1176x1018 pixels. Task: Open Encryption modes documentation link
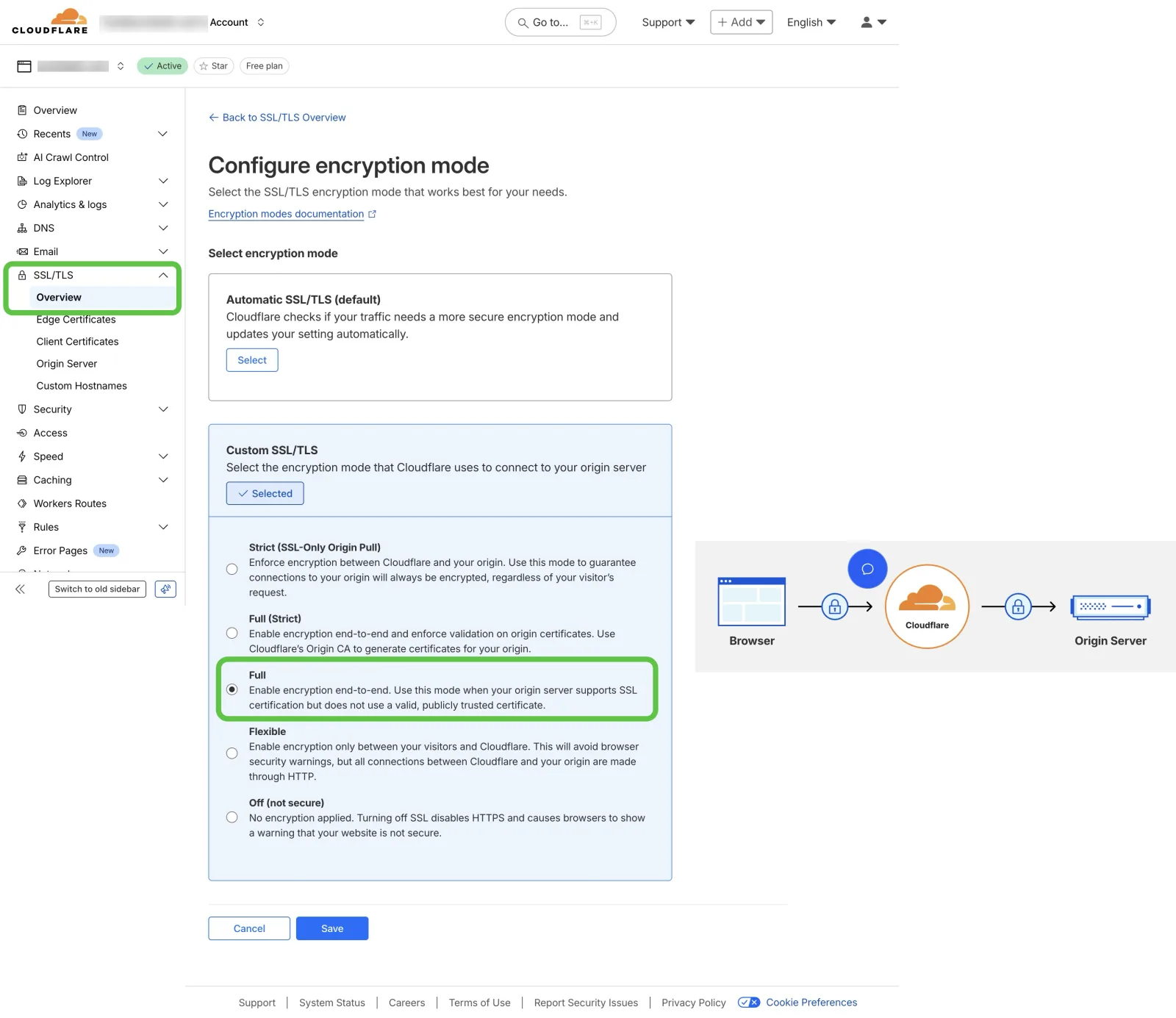286,214
